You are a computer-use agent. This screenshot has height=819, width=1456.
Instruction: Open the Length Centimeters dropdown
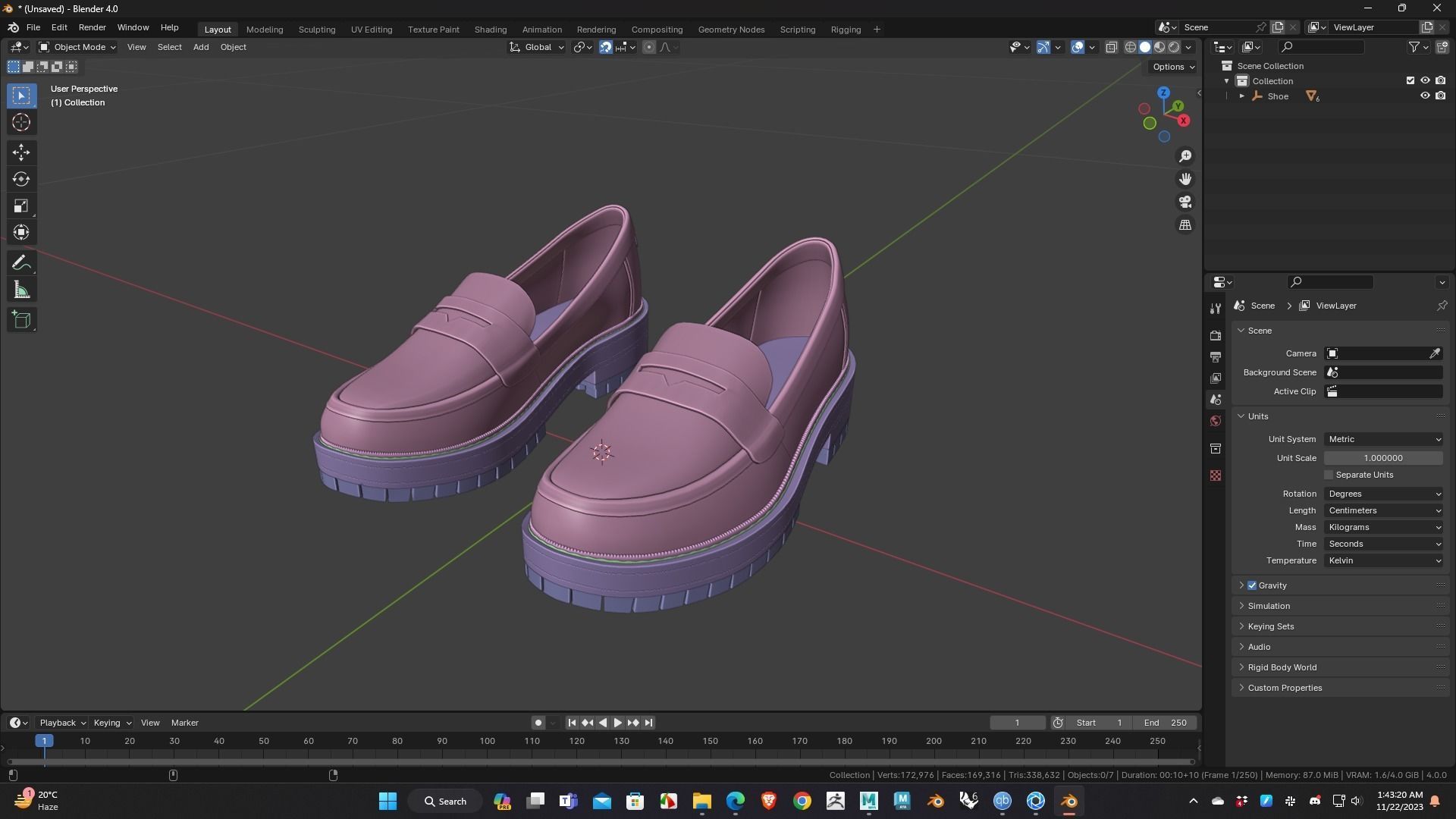(1383, 510)
